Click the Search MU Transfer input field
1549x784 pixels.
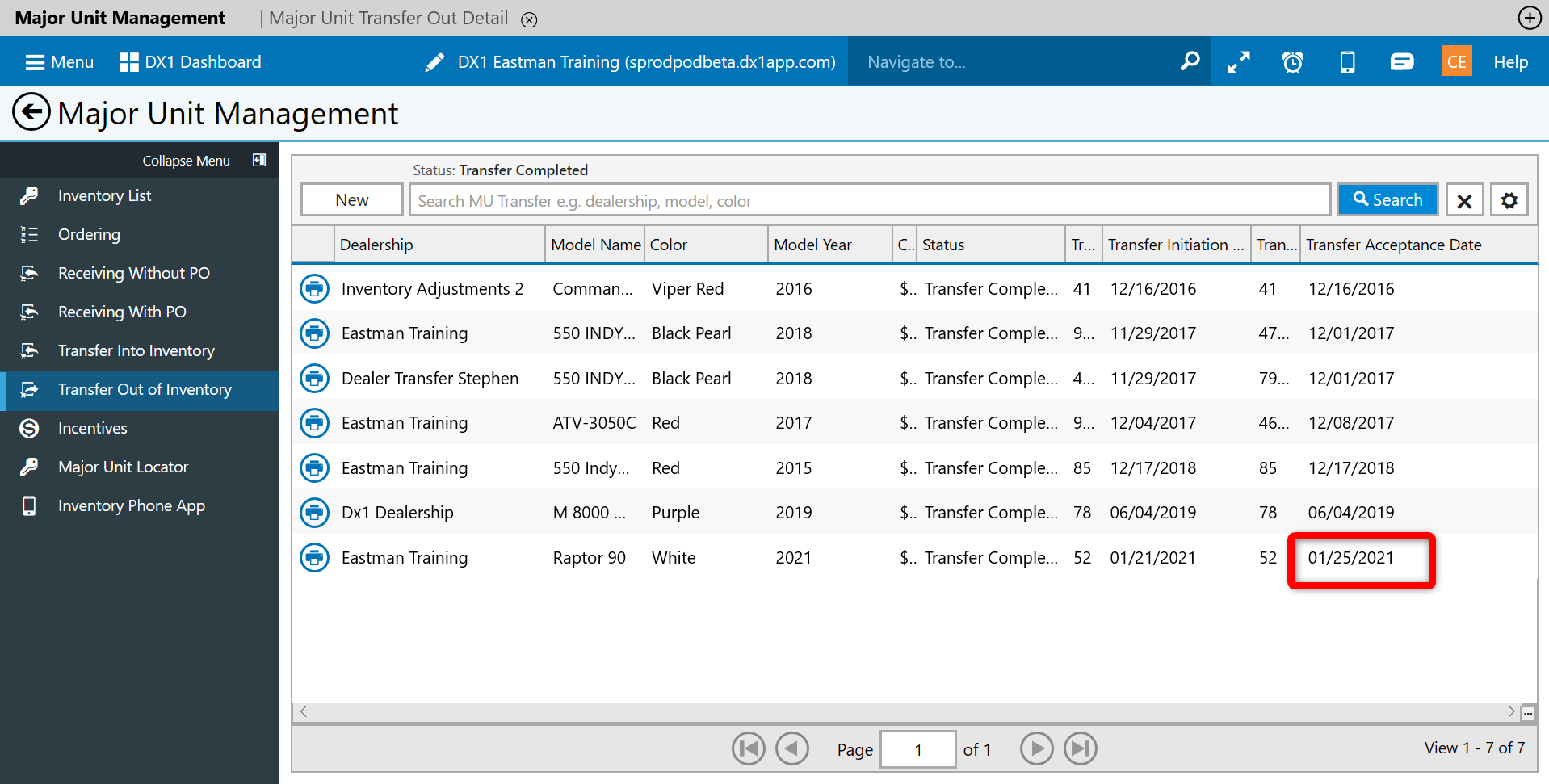point(870,200)
